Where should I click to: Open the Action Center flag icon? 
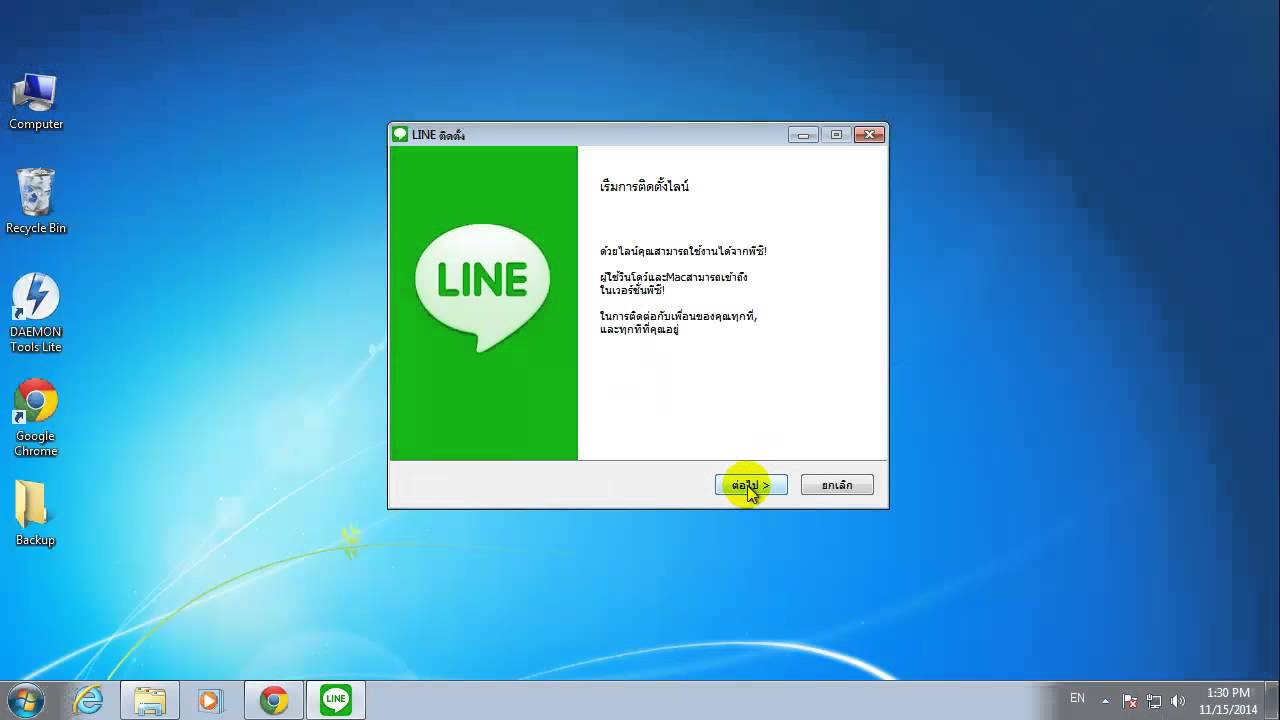1130,701
